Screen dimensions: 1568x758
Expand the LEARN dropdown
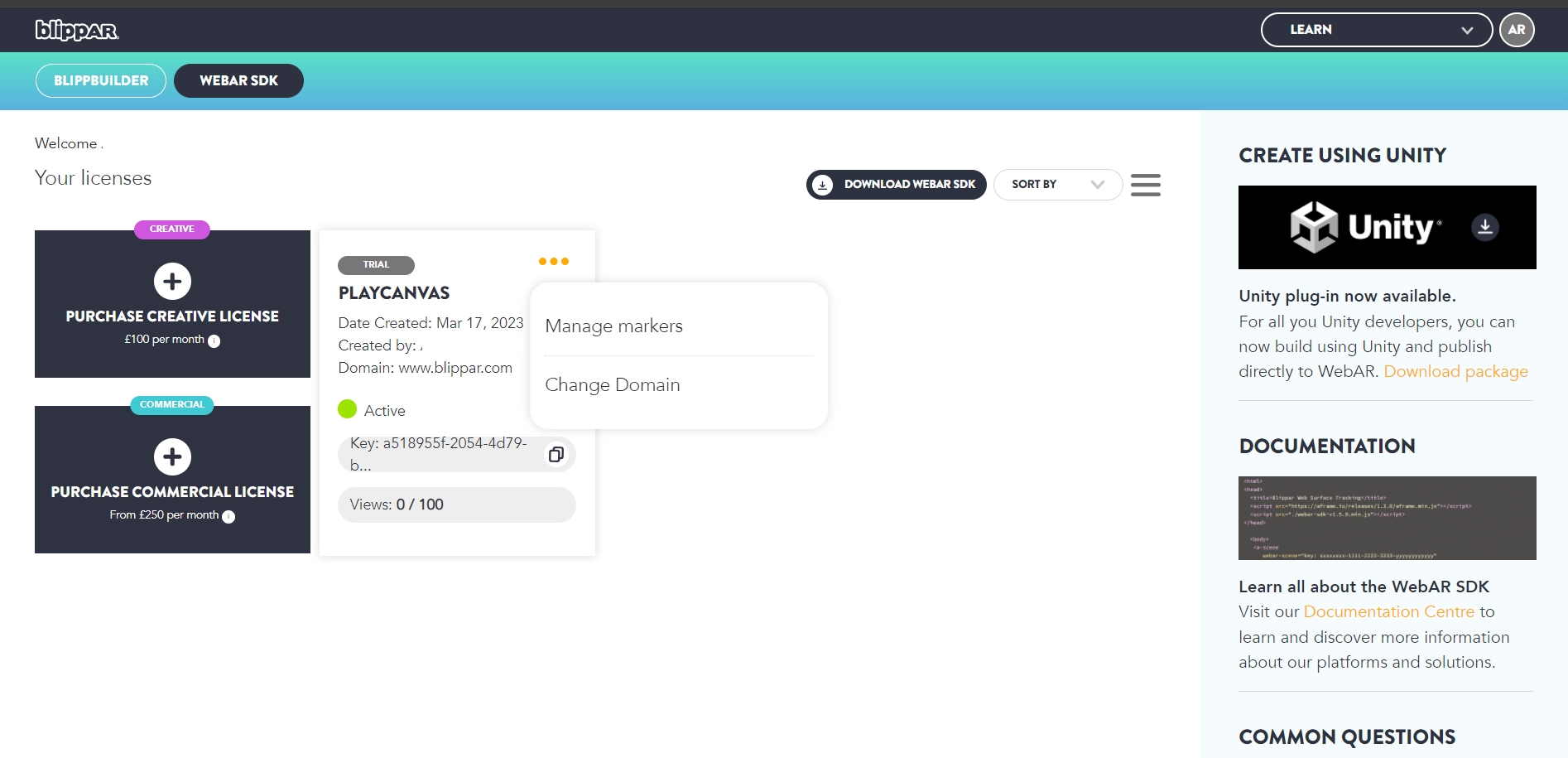tap(1376, 30)
